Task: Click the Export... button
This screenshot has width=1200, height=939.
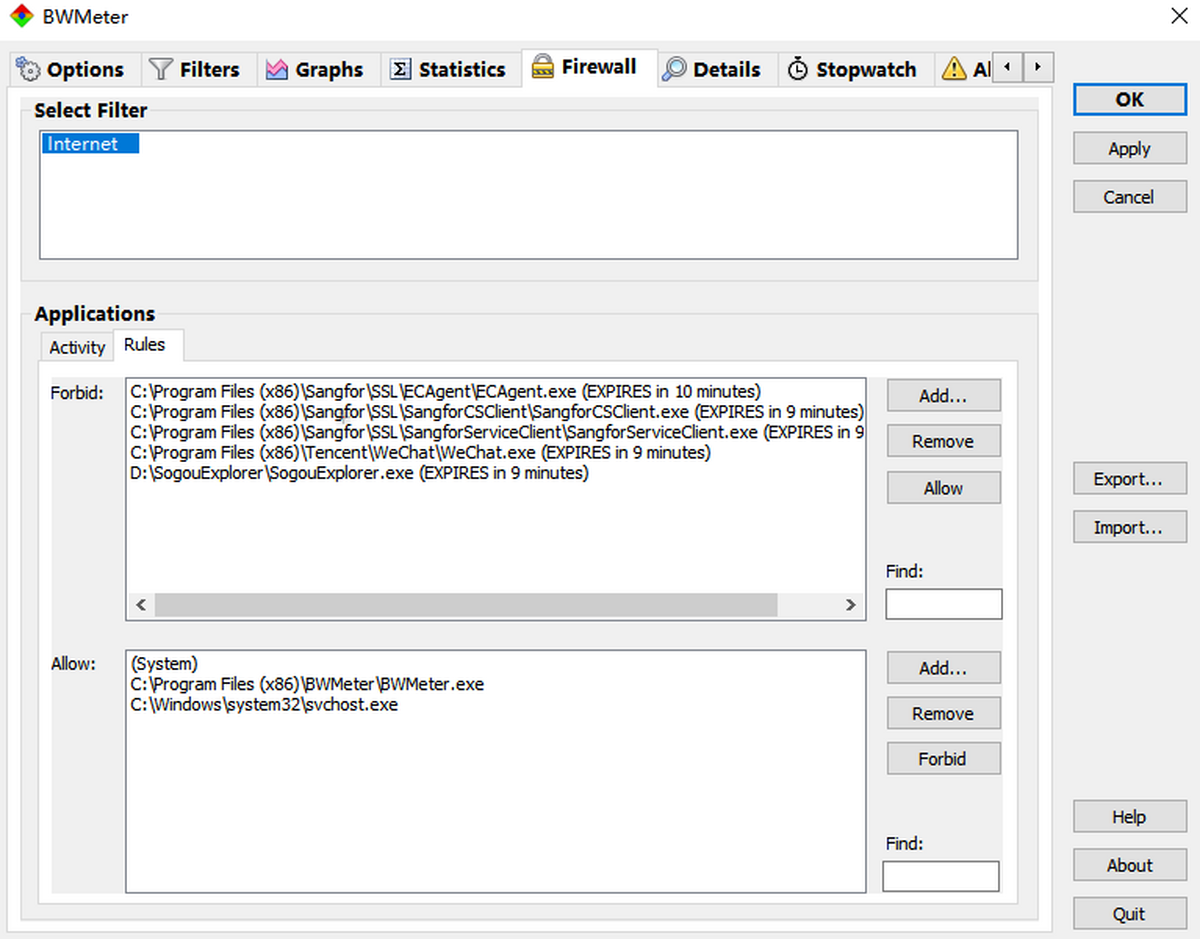Action: click(x=1129, y=479)
